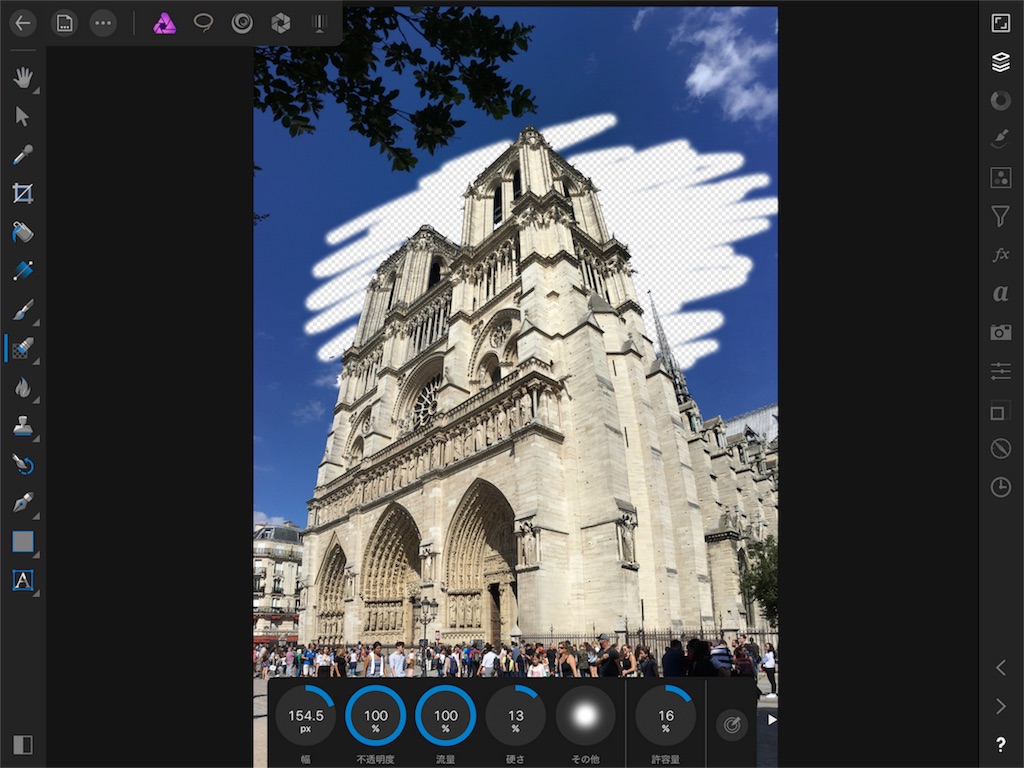Open the Transform studio

pyautogui.click(x=1000, y=410)
